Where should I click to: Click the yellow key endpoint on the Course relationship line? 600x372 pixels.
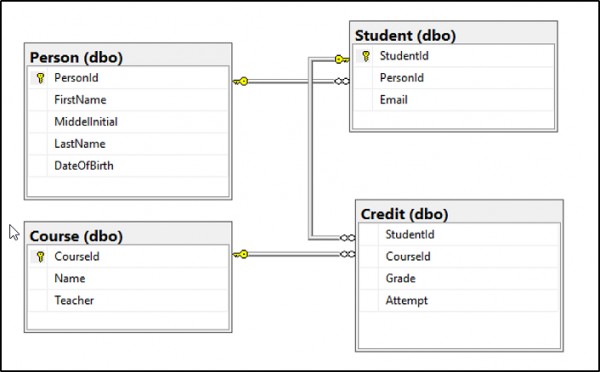click(x=240, y=254)
